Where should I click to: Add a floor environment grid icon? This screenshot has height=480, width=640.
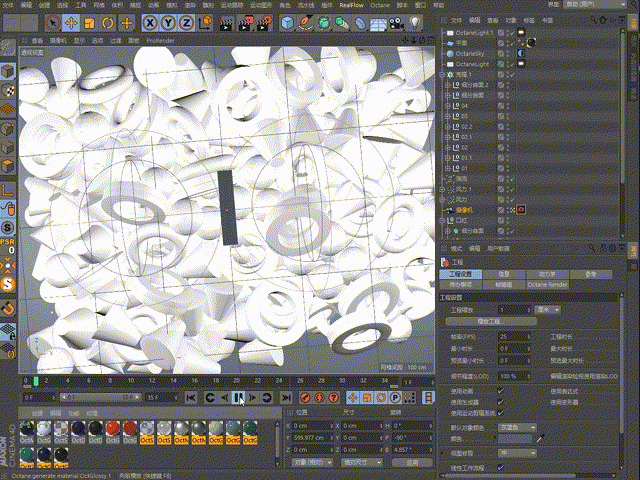click(378, 23)
